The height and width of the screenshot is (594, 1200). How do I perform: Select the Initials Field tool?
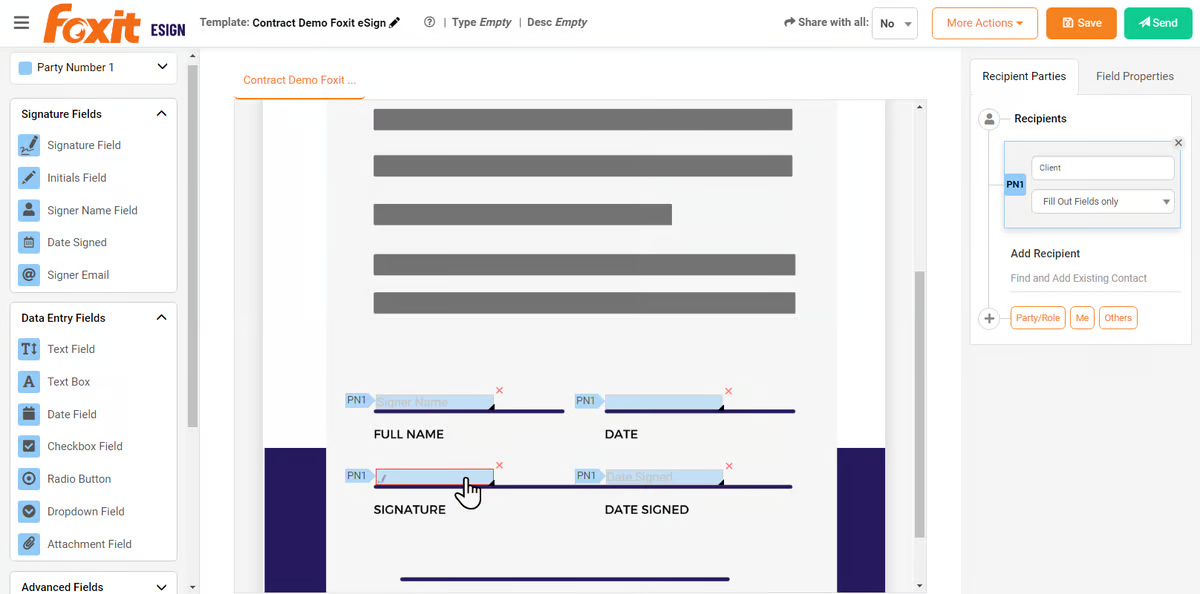point(29,178)
